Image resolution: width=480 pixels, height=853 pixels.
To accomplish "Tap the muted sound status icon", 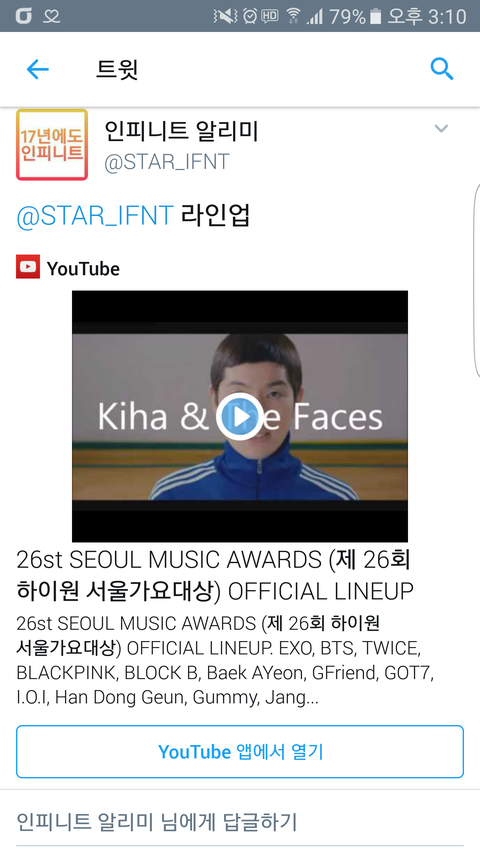I will click(x=225, y=16).
